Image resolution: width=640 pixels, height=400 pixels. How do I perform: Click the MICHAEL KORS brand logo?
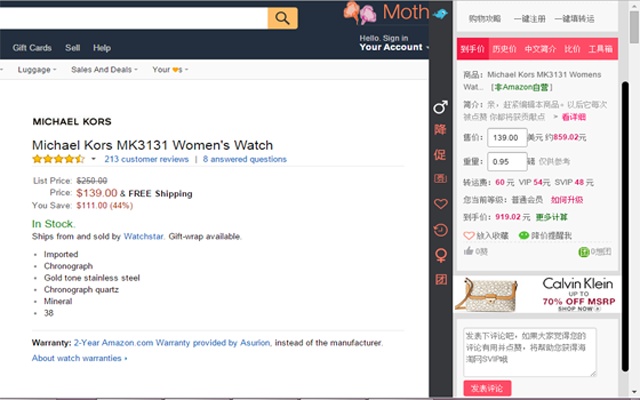tap(72, 122)
